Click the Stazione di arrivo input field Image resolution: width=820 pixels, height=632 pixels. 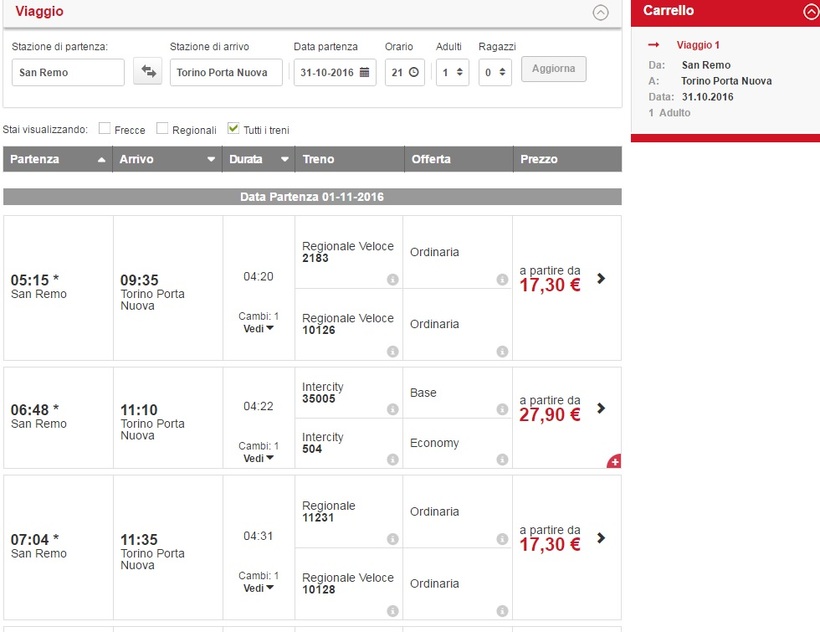point(226,72)
